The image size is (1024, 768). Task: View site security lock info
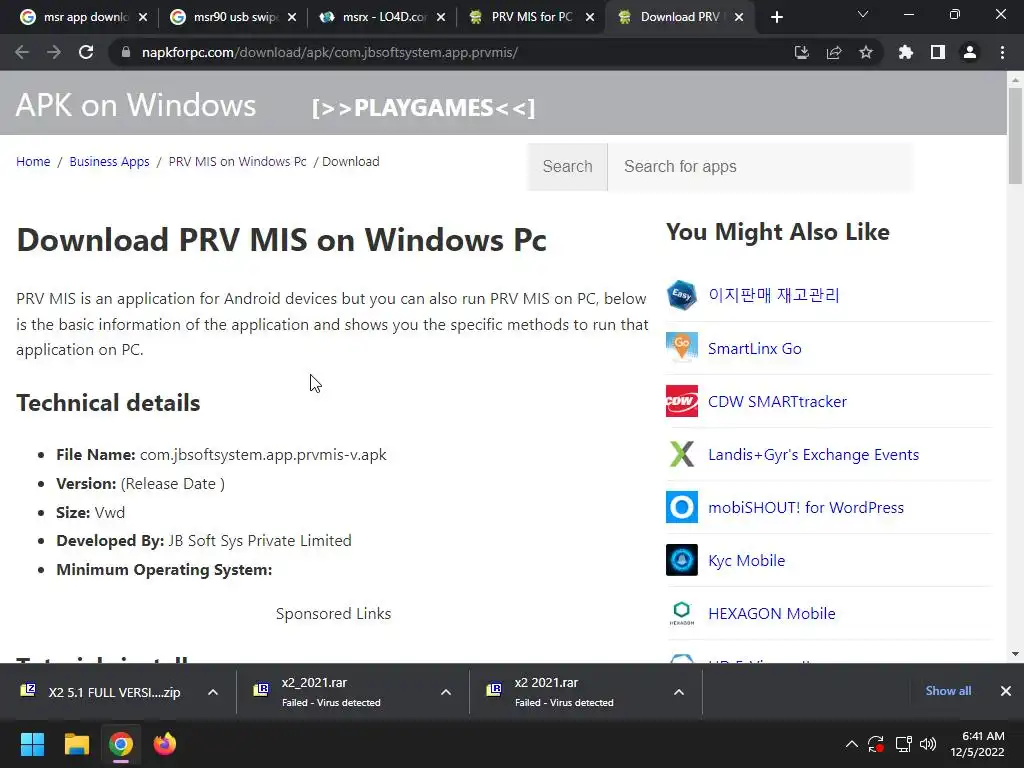pyautogui.click(x=126, y=52)
